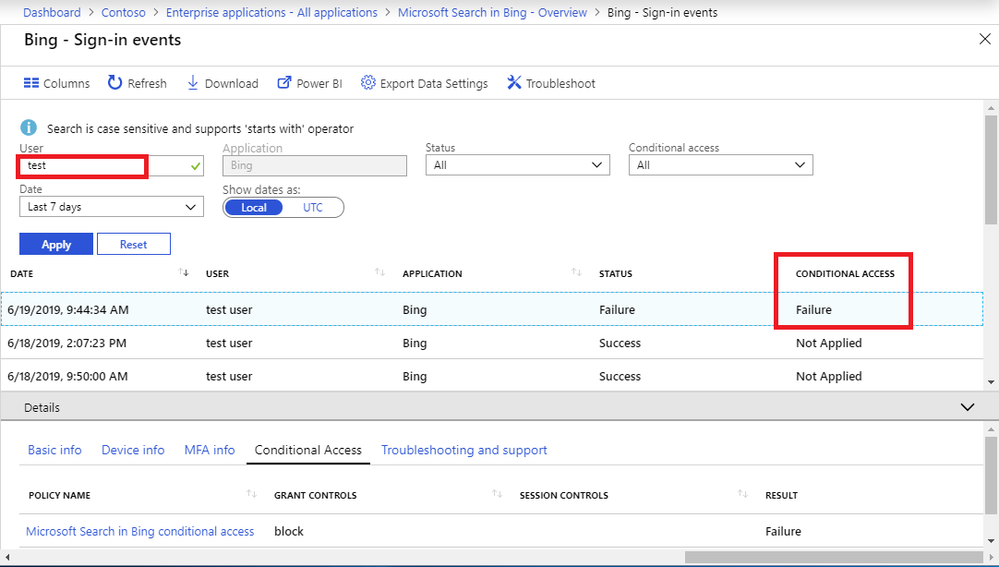Click Not Applied in the 2:07:23 PM row

[x=829, y=343]
